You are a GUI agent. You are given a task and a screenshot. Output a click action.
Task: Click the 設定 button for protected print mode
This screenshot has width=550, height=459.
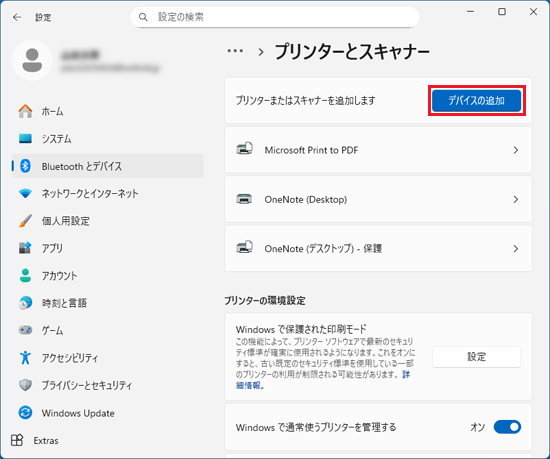pyautogui.click(x=476, y=357)
